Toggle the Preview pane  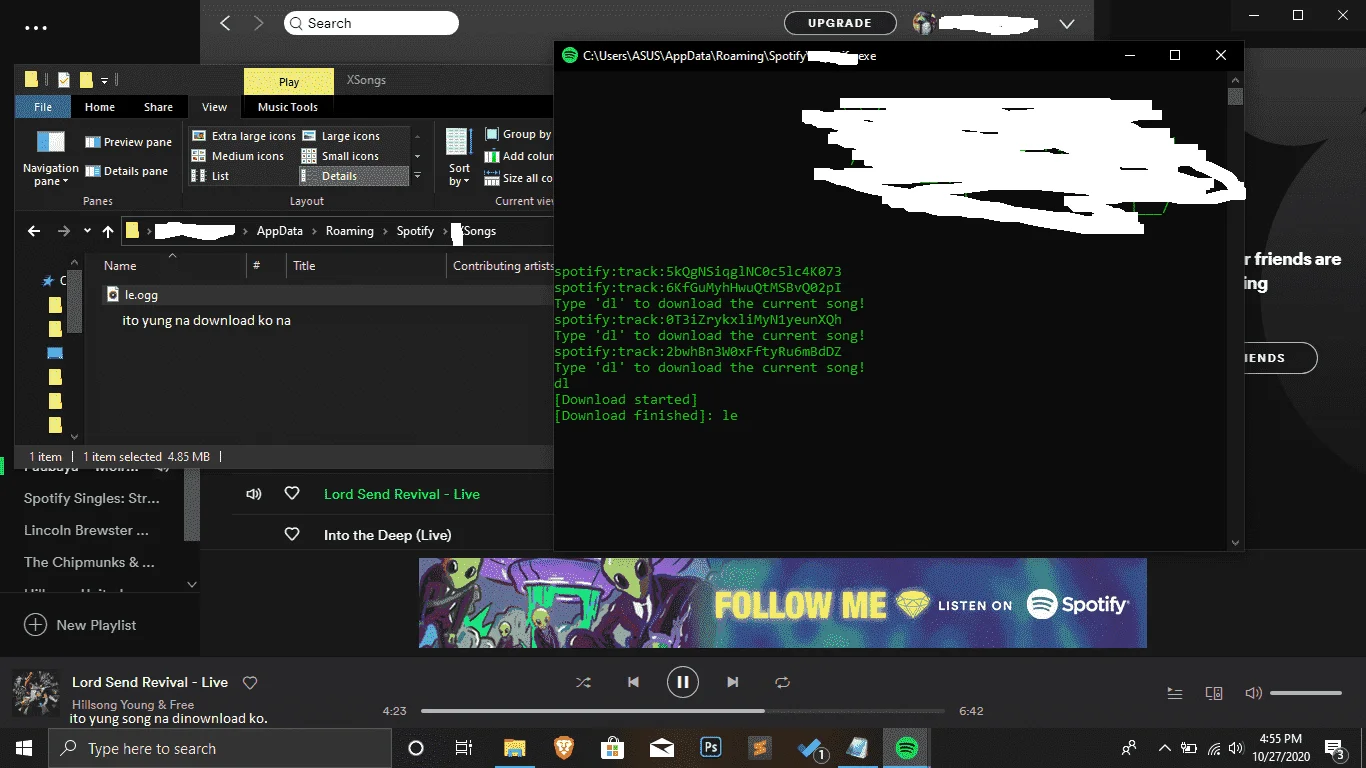click(129, 142)
